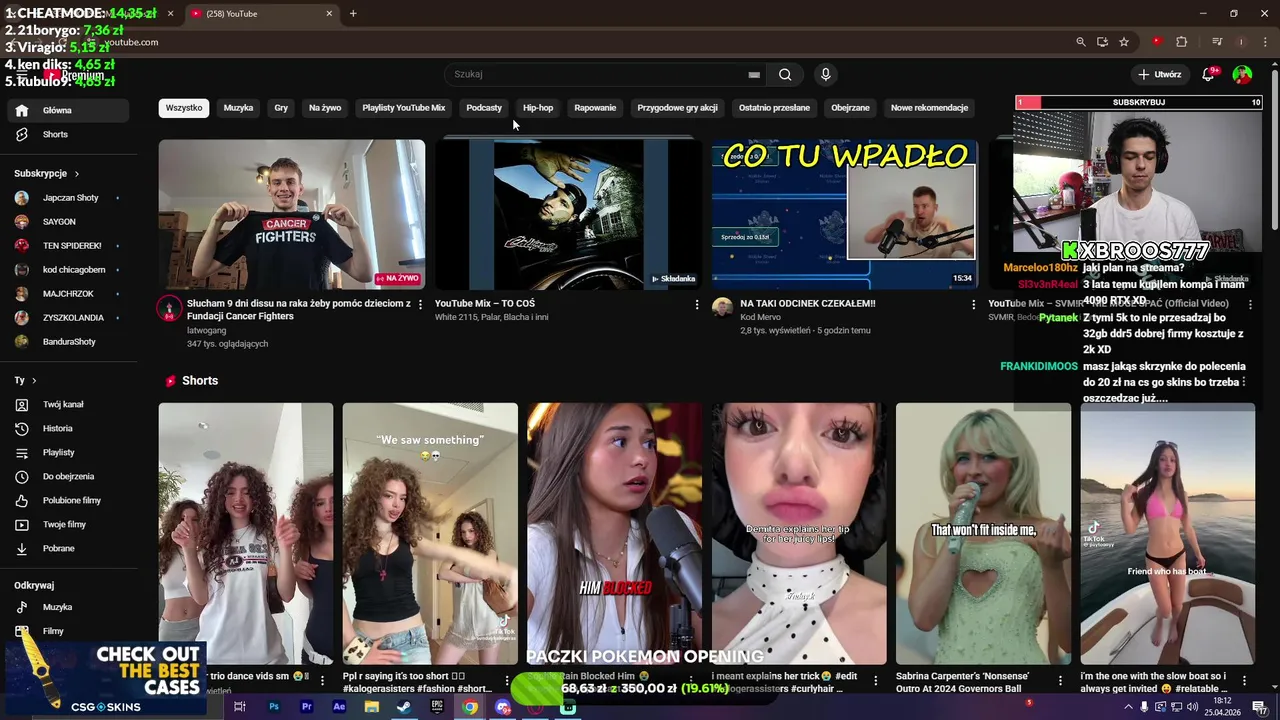Open options menu for YouTube Mix – TO COŚ
The image size is (1280, 720).
click(697, 304)
